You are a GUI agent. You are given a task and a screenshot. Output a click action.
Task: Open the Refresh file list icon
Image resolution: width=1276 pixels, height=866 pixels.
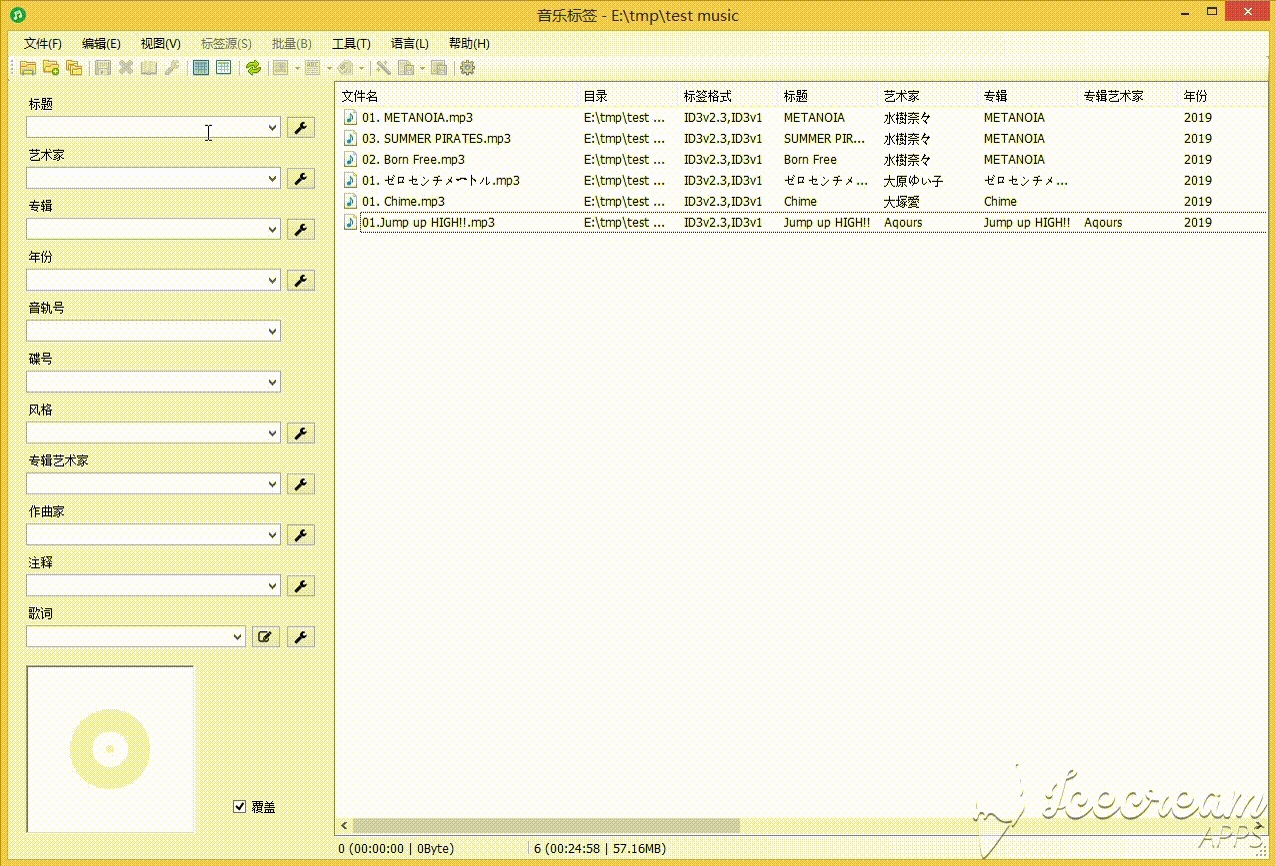pos(254,68)
